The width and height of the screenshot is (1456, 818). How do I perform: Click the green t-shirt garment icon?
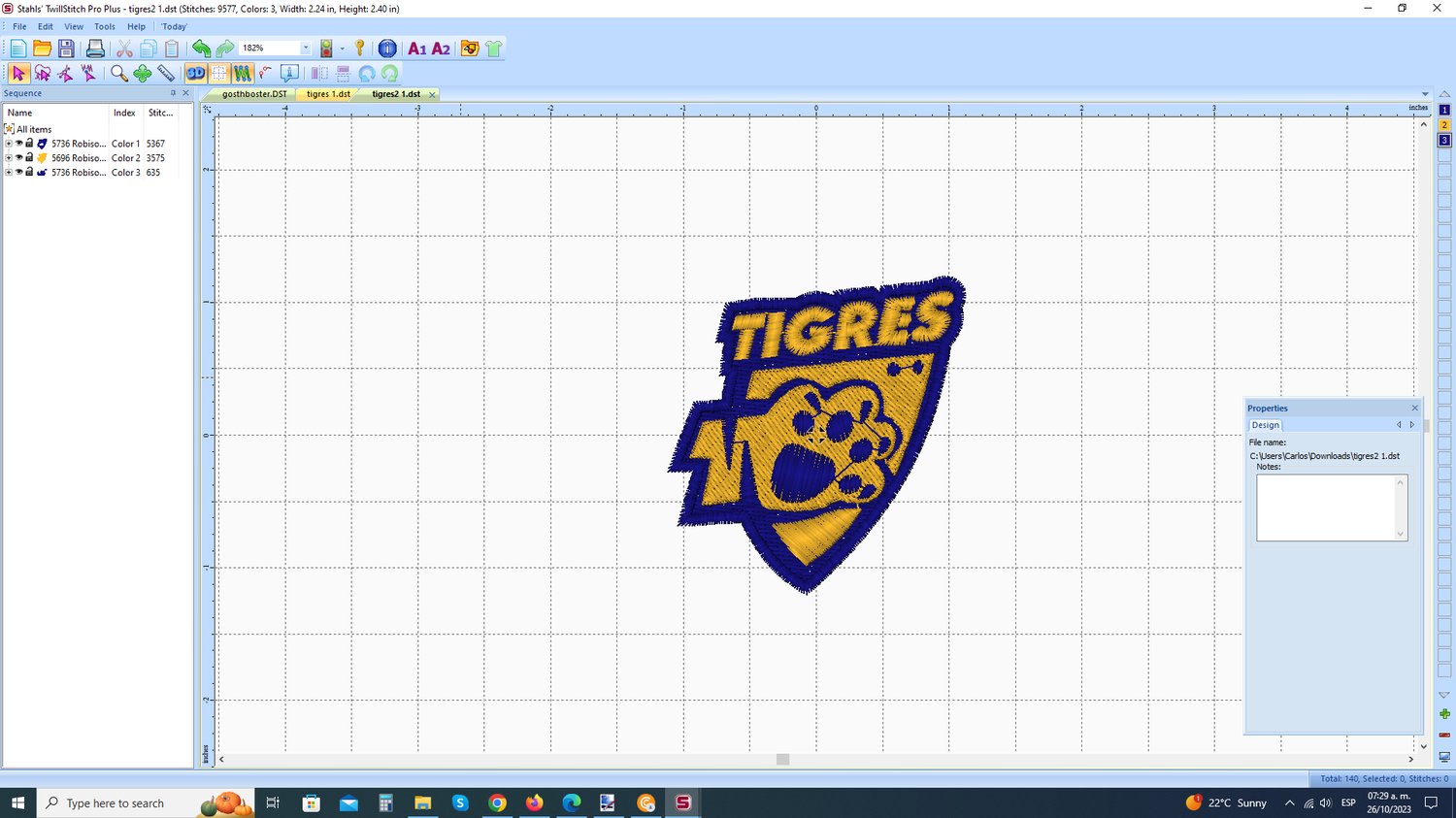tap(494, 49)
